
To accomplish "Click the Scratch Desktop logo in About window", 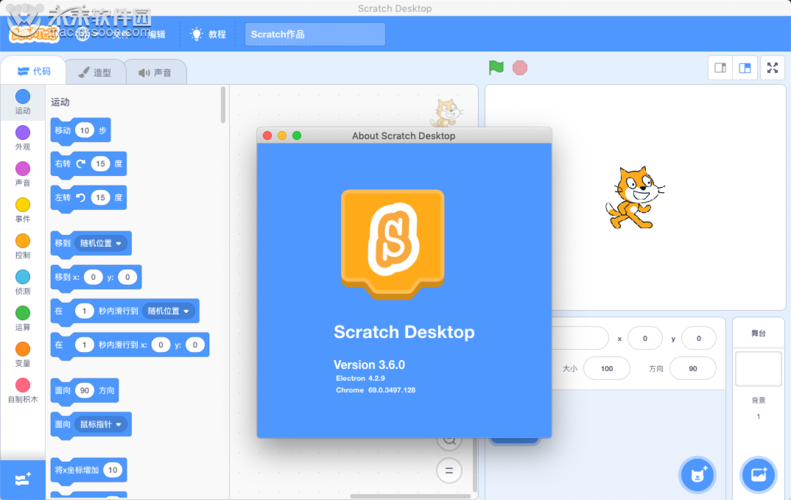I will pos(392,245).
